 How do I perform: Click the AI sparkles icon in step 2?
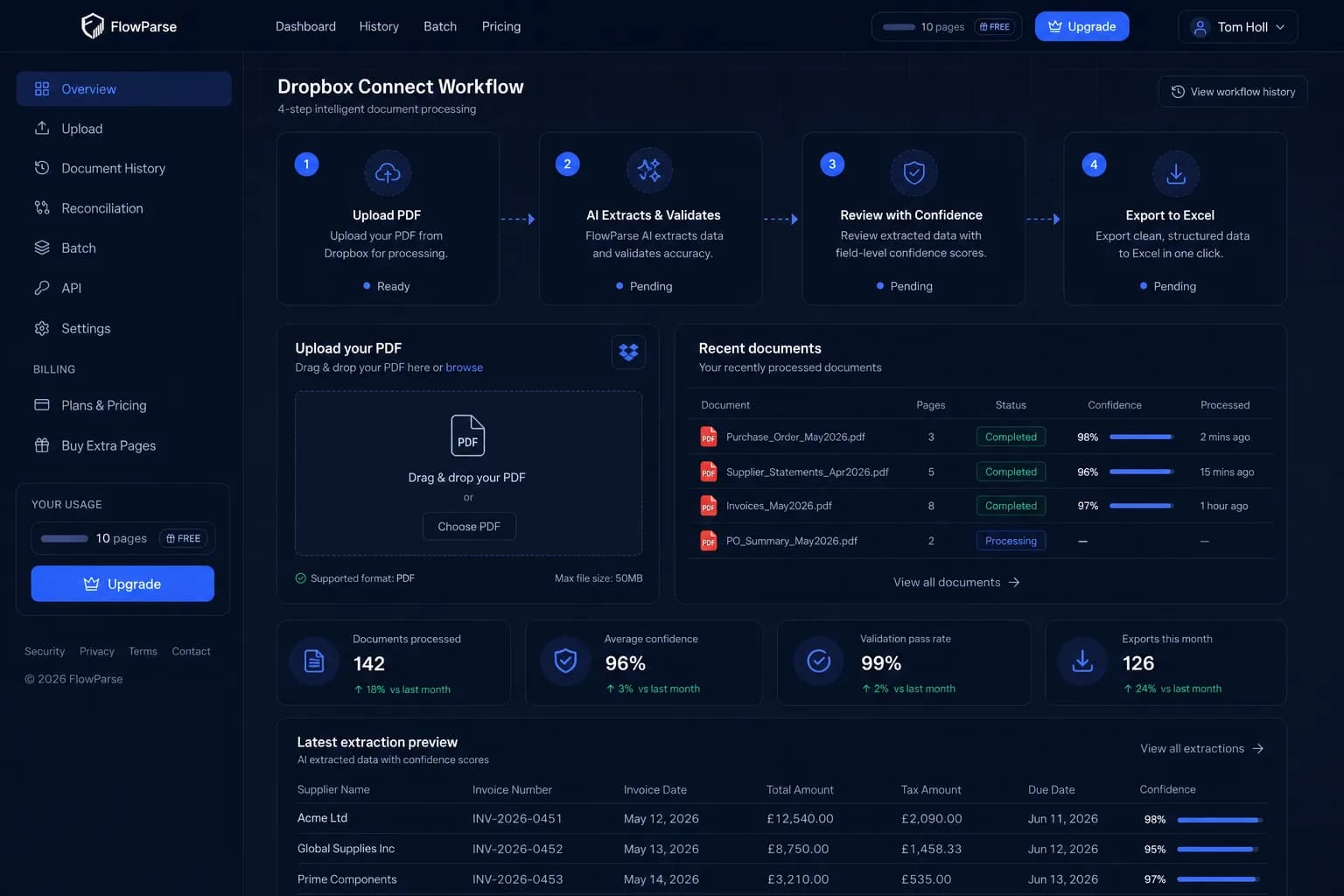tap(649, 170)
